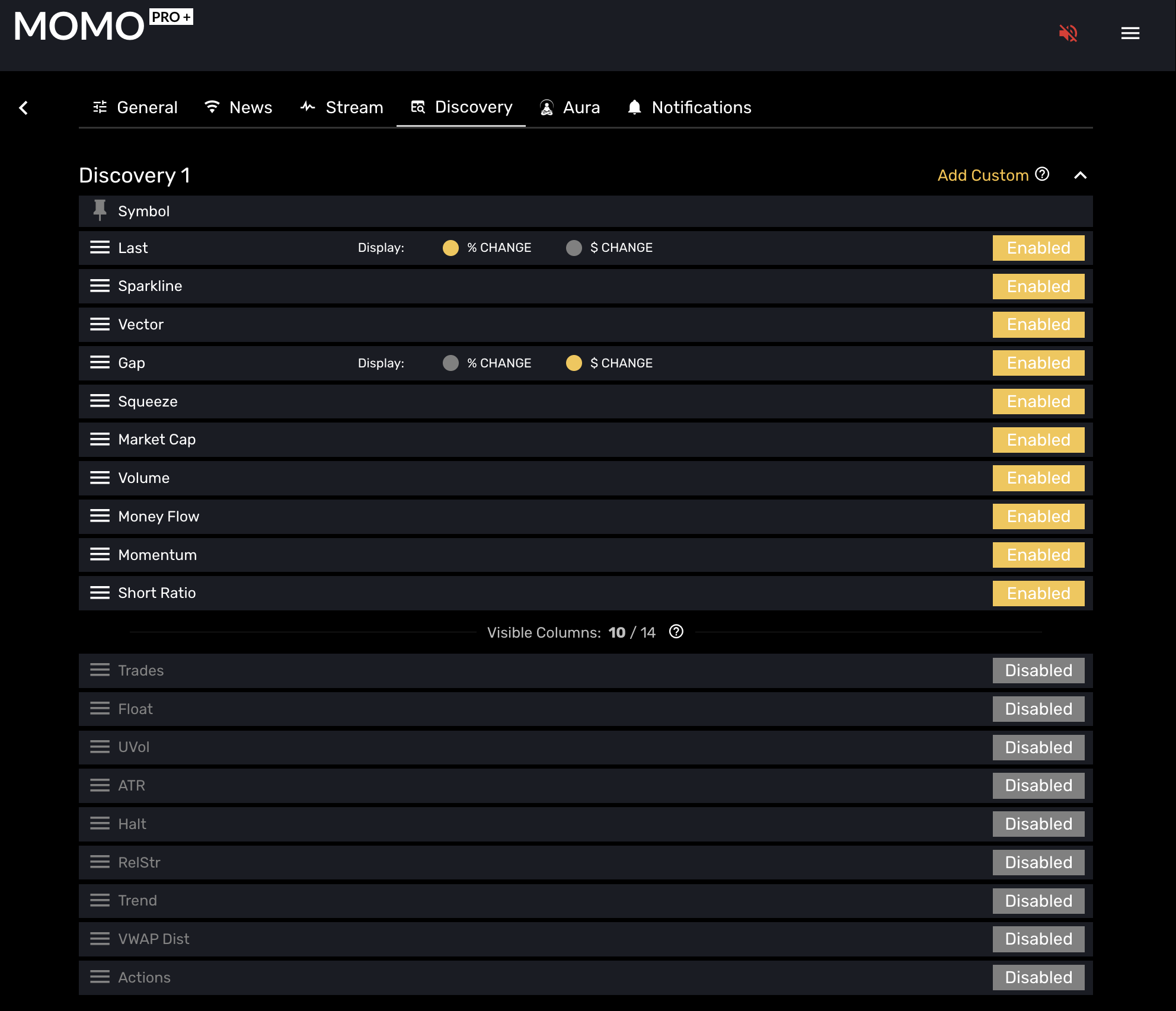
Task: Disable the Vector column
Action: tap(1038, 325)
